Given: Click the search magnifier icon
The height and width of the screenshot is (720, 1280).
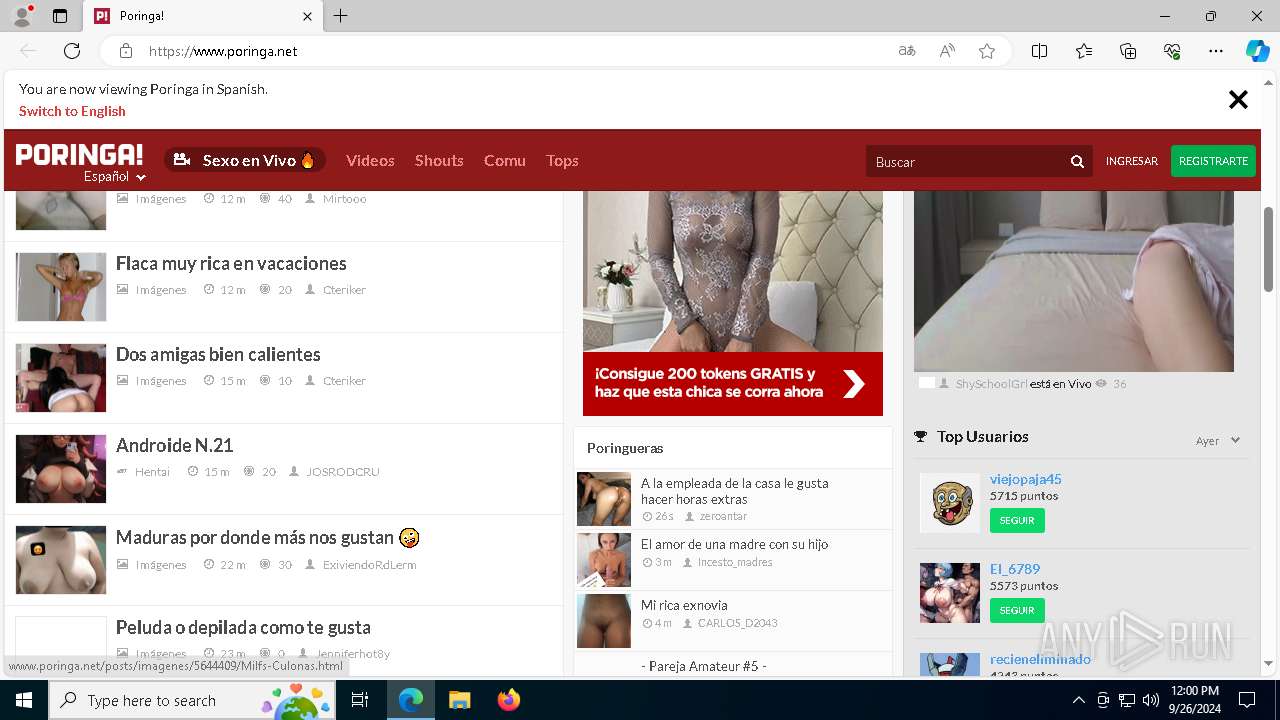Looking at the screenshot, I should coord(1077,161).
